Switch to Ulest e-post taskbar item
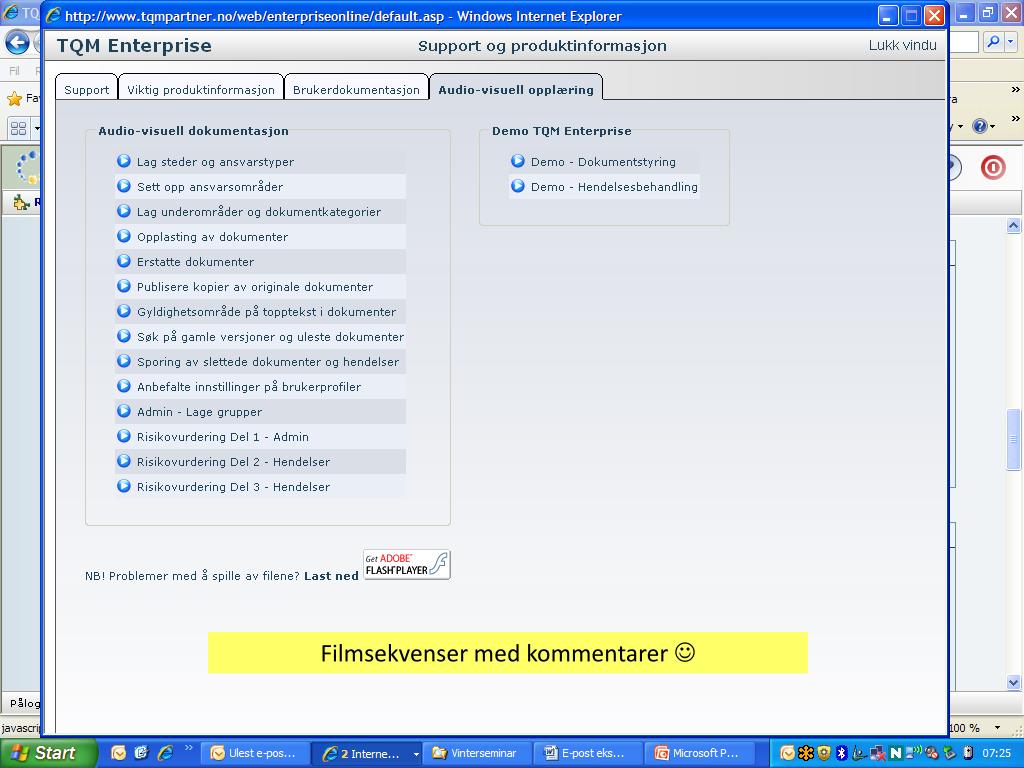 click(254, 753)
